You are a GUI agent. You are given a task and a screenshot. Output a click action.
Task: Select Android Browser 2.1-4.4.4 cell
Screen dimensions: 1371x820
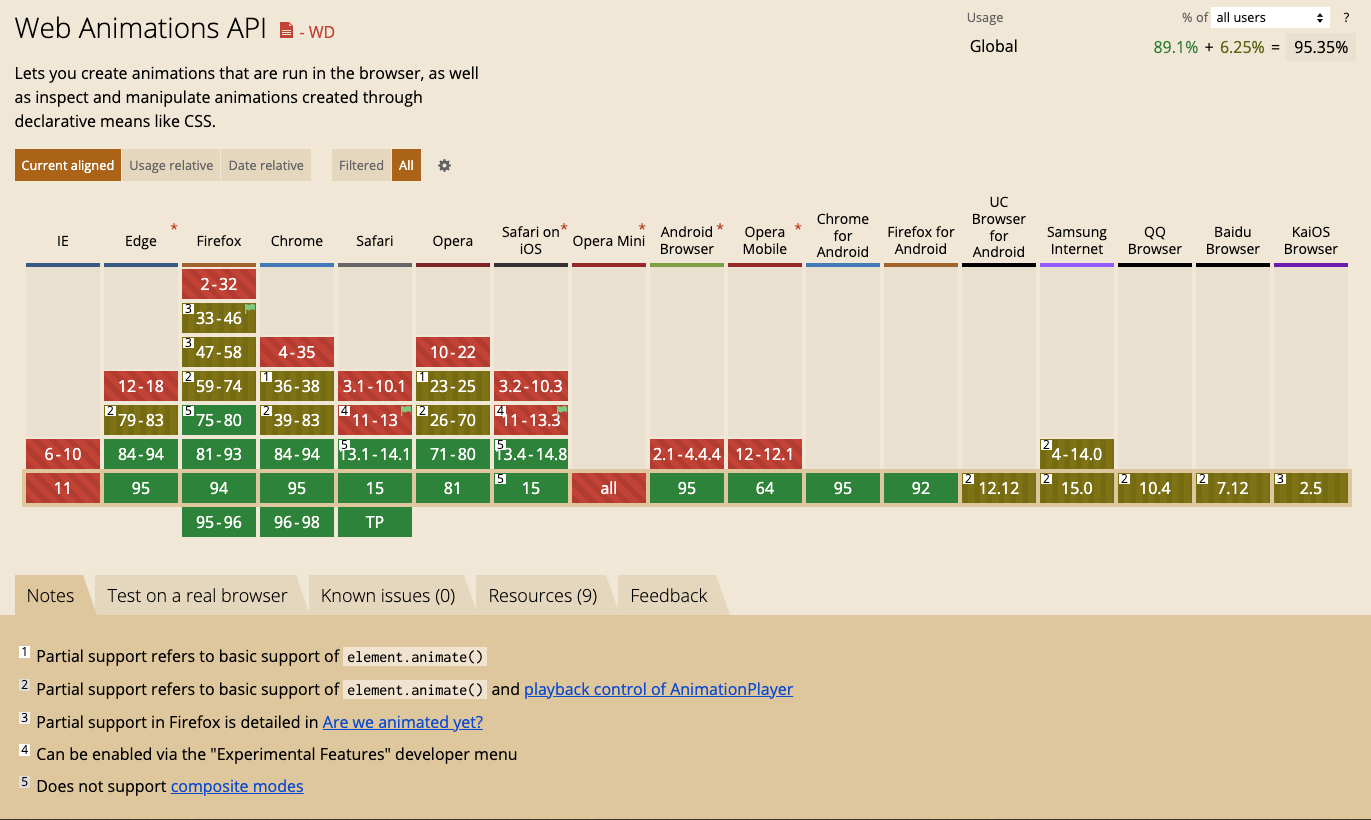pyautogui.click(x=687, y=454)
